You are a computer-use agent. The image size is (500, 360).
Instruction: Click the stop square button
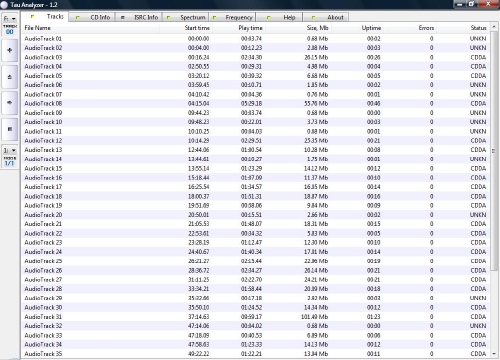[10, 129]
